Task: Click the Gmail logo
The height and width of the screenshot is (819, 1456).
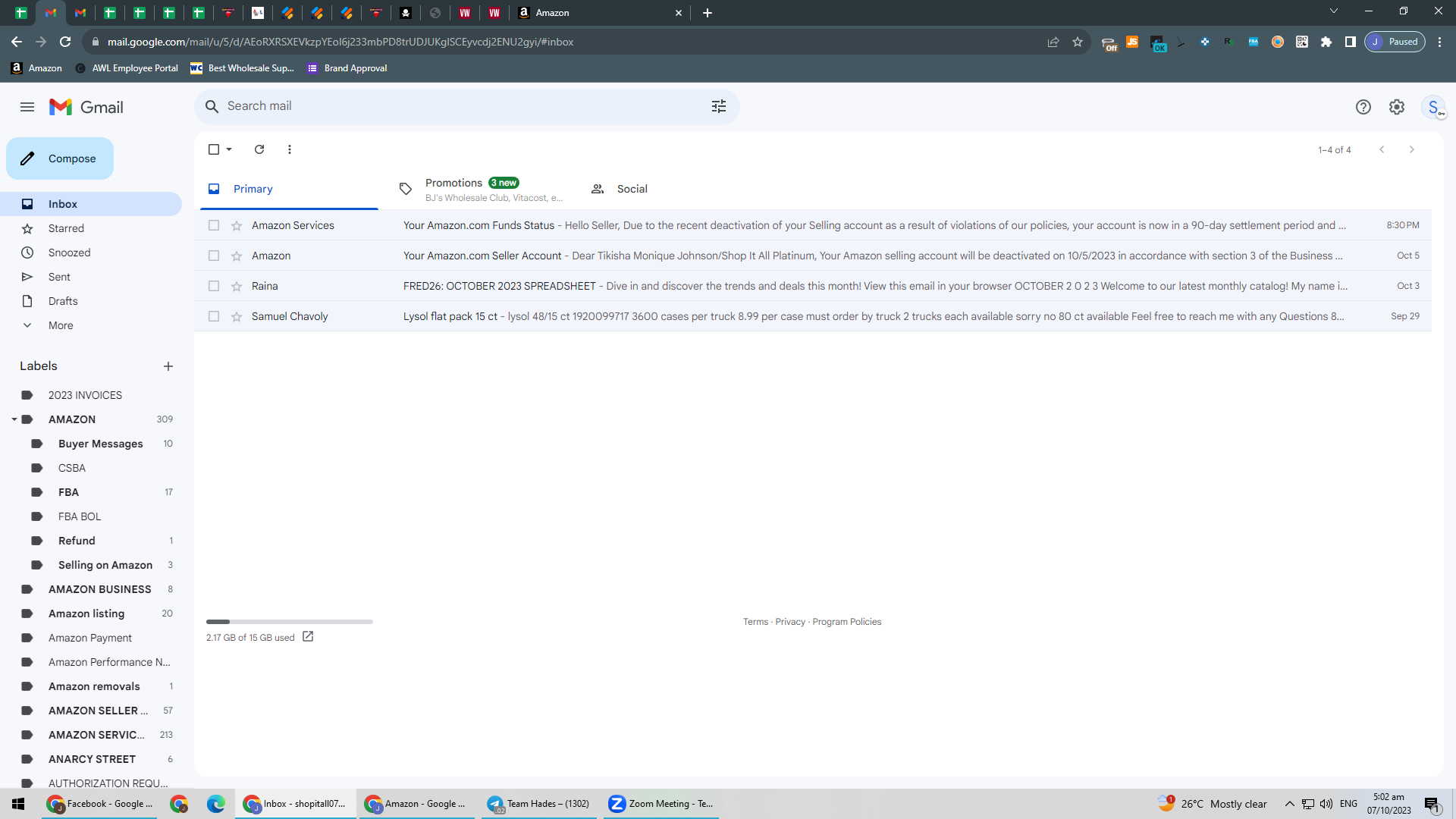Action: (x=86, y=107)
